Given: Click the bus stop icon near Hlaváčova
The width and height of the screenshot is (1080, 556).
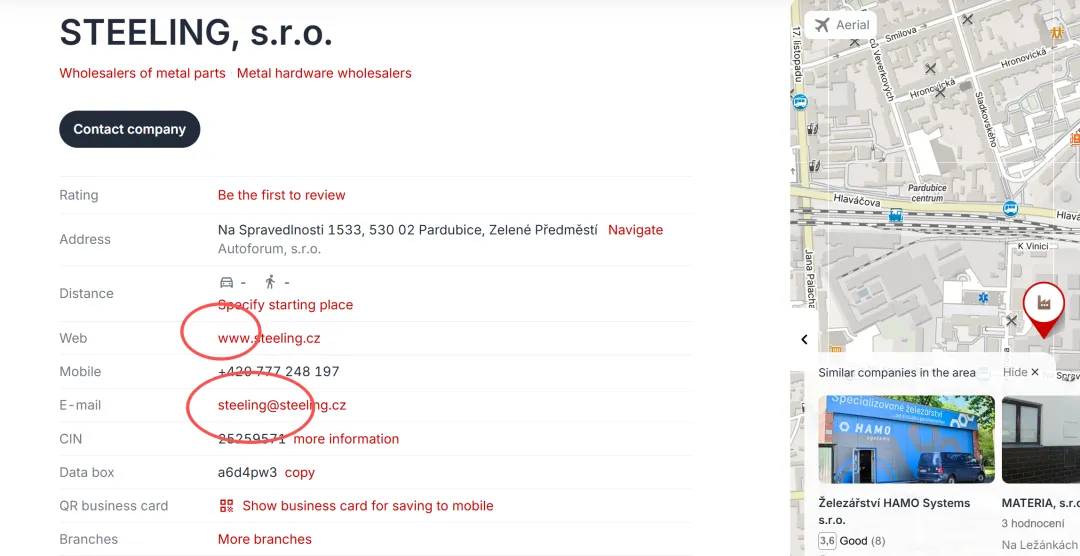Looking at the screenshot, I should pyautogui.click(x=1010, y=208).
